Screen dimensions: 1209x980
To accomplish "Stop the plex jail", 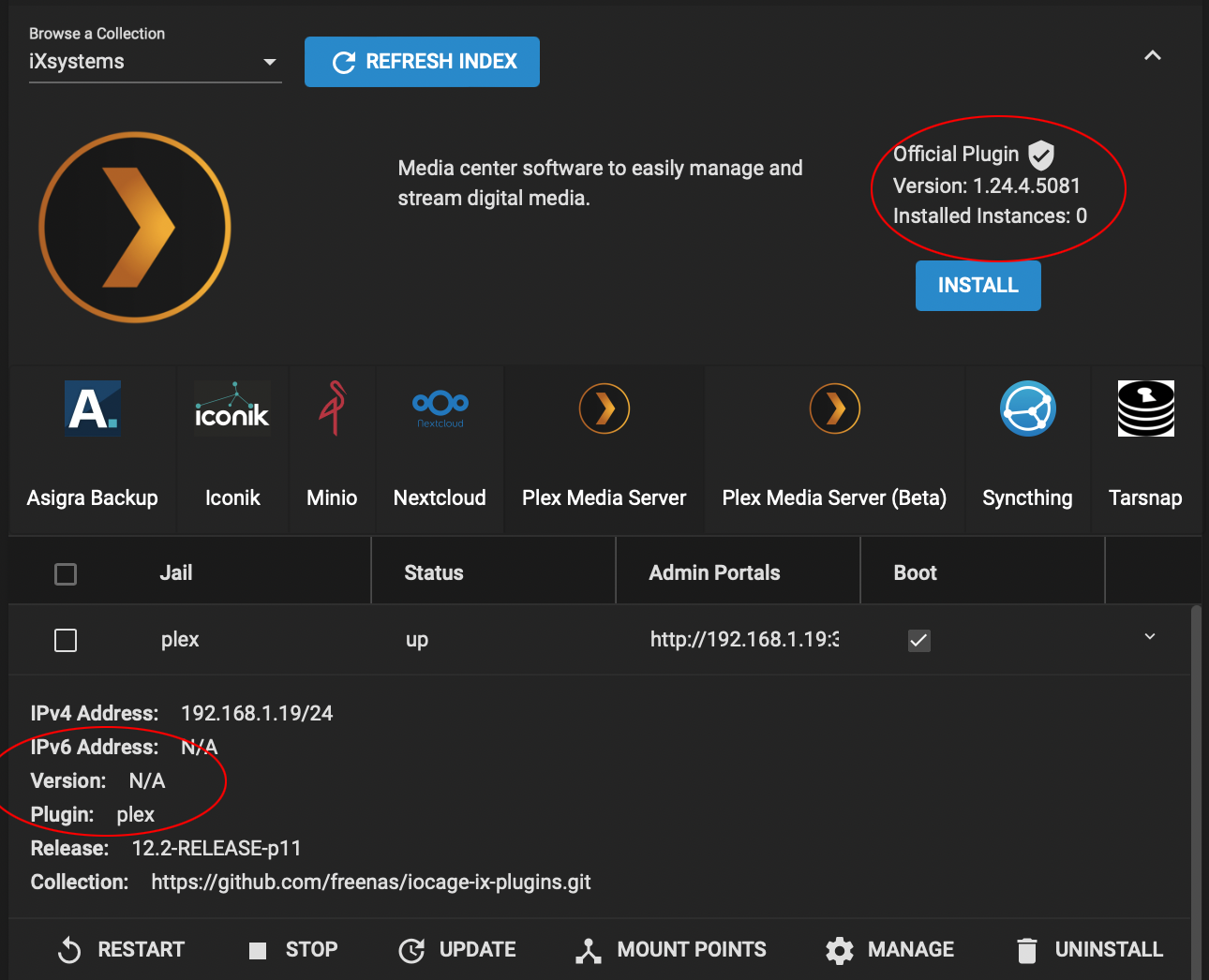I will click(x=293, y=950).
